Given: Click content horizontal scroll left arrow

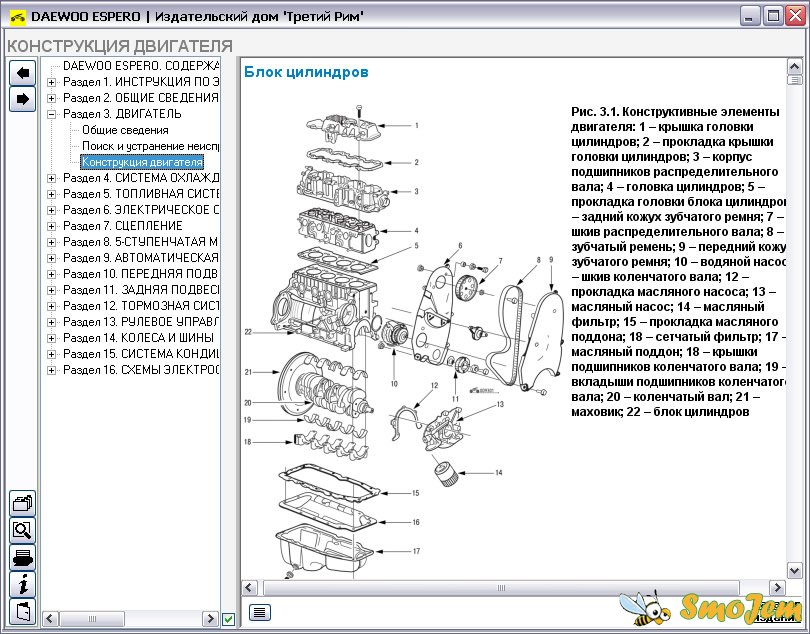Looking at the screenshot, I should [249, 587].
